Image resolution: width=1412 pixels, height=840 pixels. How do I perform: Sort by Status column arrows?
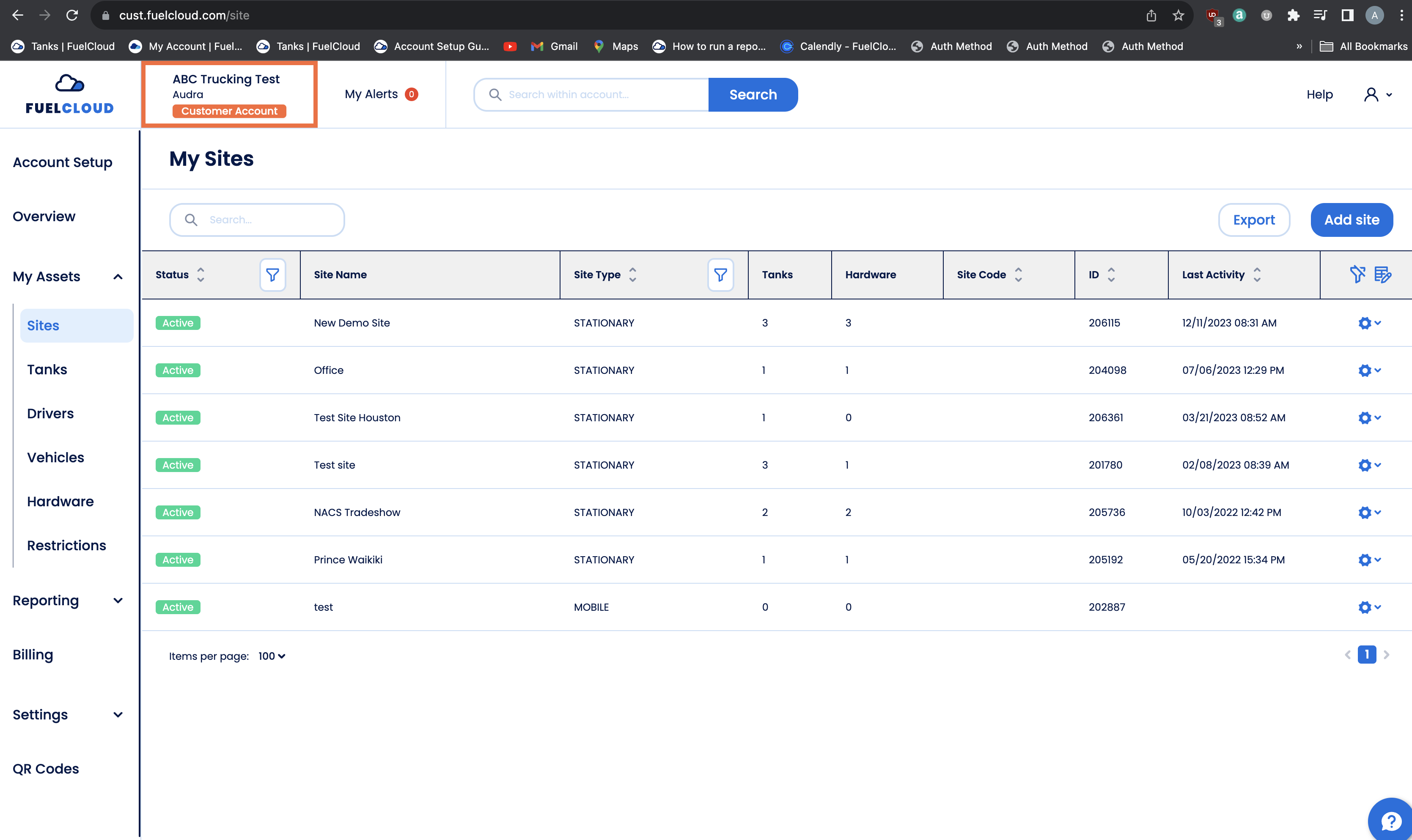coord(201,275)
